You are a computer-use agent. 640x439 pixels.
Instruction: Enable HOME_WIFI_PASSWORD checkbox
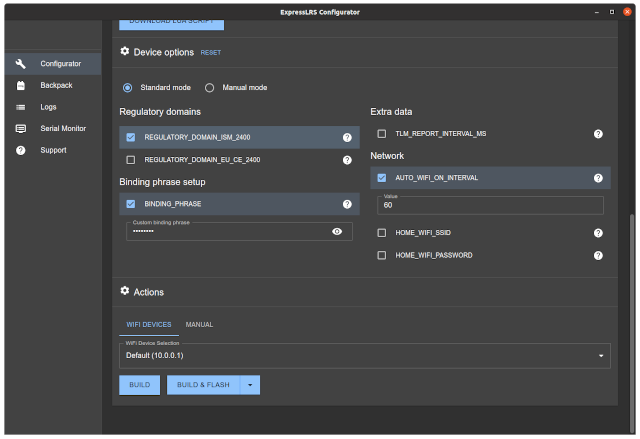pyautogui.click(x=382, y=255)
